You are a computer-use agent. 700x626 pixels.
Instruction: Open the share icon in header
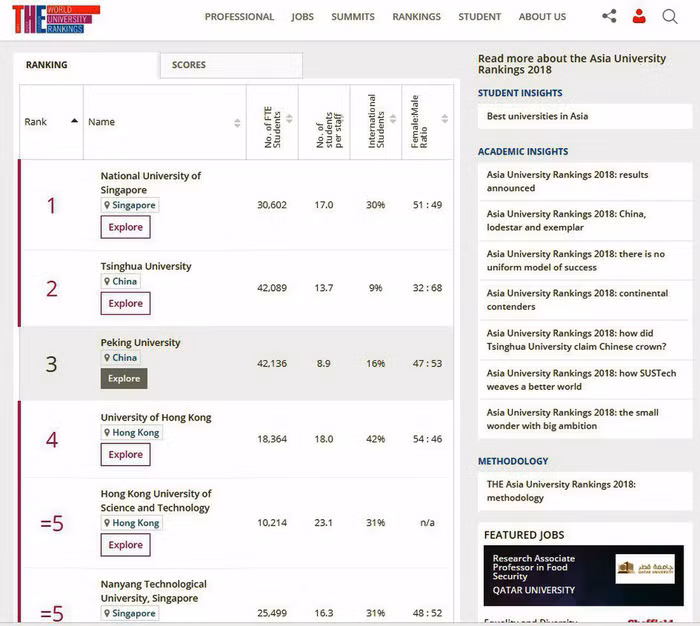609,16
